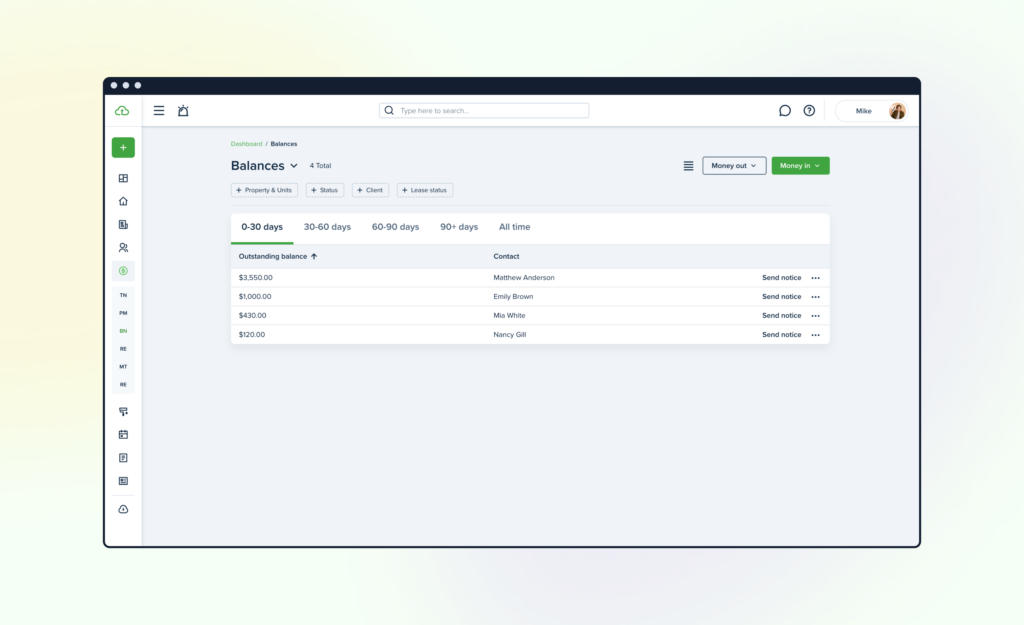Open the TN sidebar sub-item
The image size is (1024, 625).
point(123,295)
